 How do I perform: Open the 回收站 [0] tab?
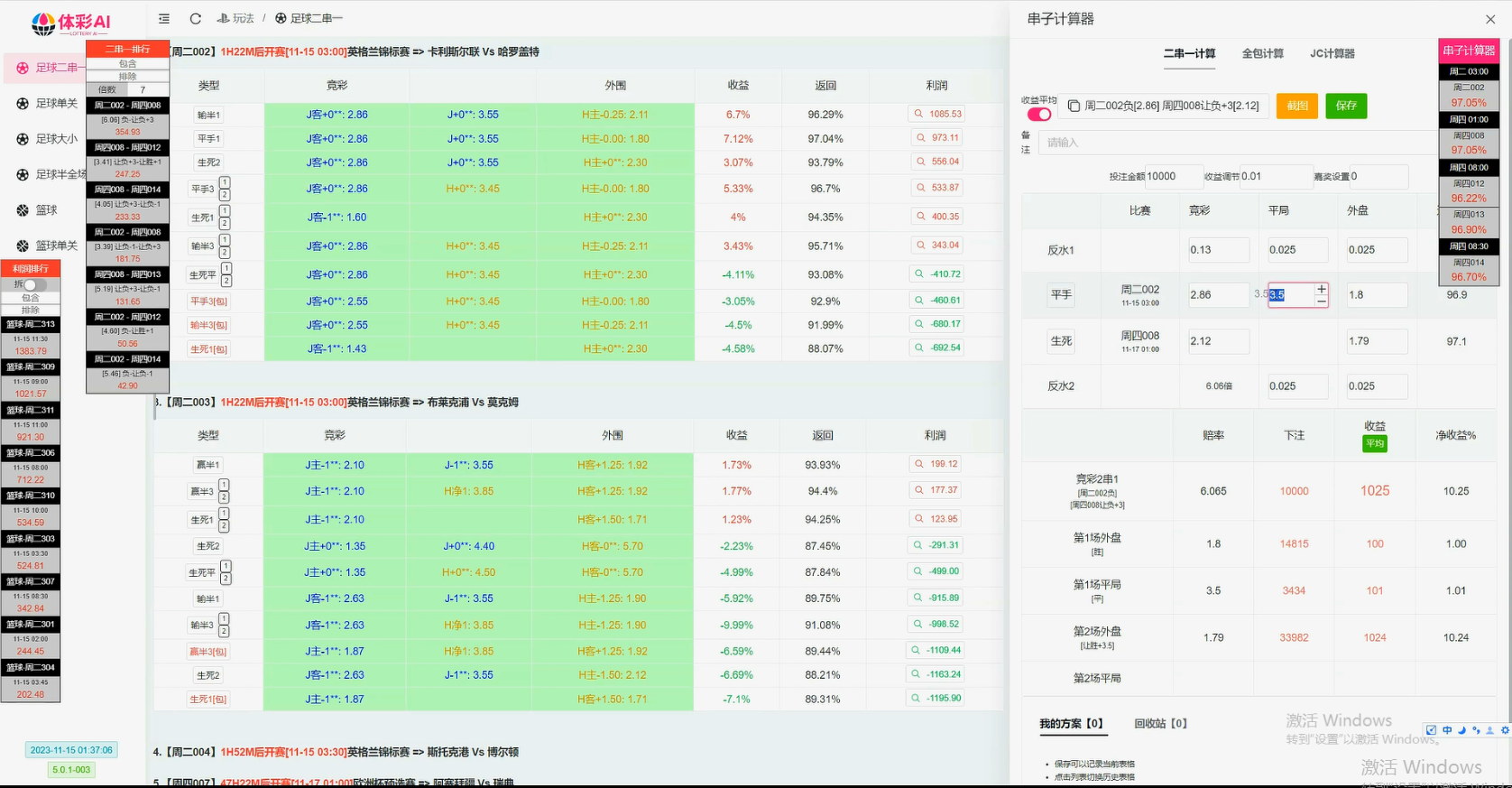pyautogui.click(x=1160, y=724)
